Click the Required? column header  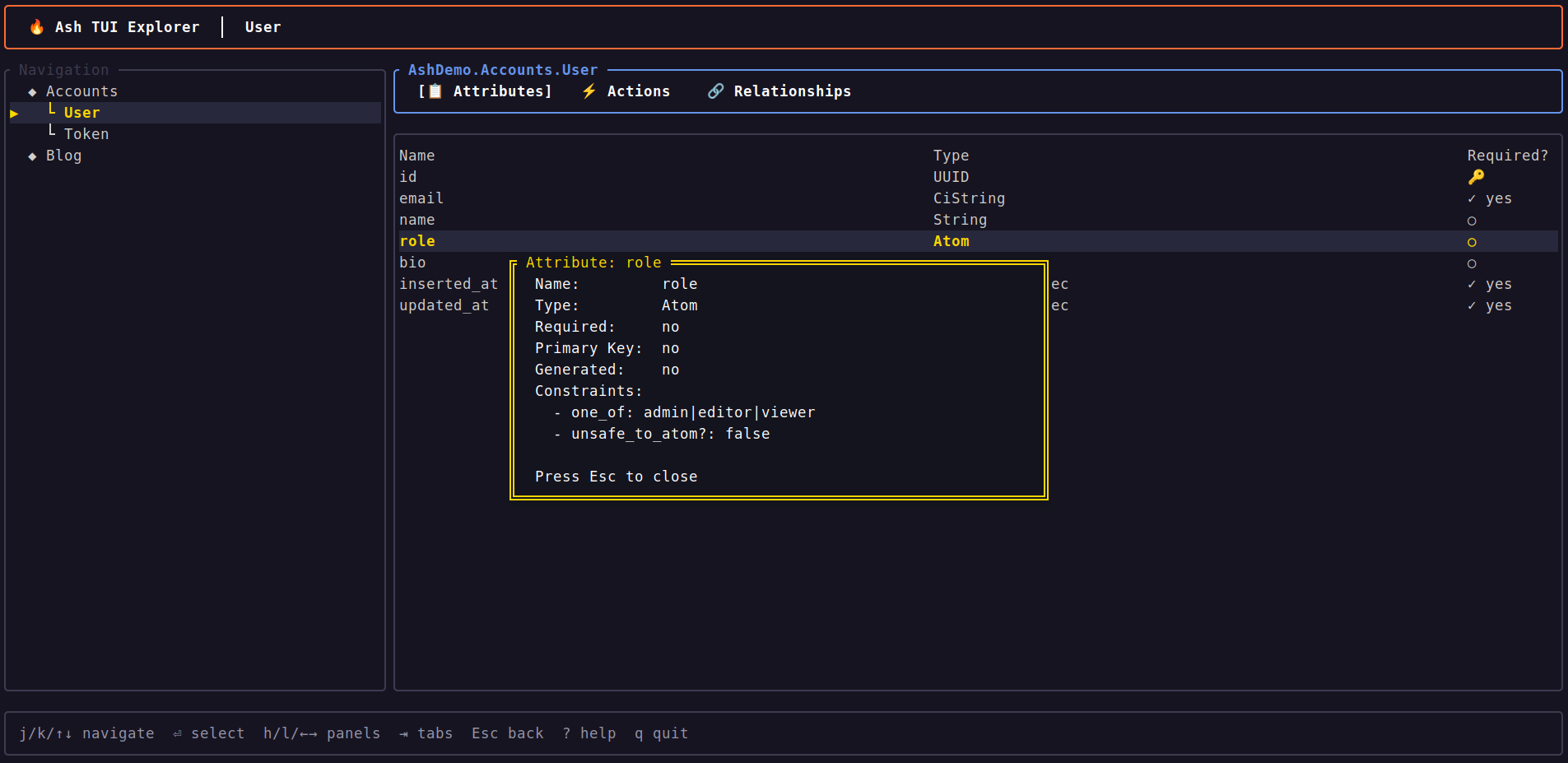(1507, 156)
